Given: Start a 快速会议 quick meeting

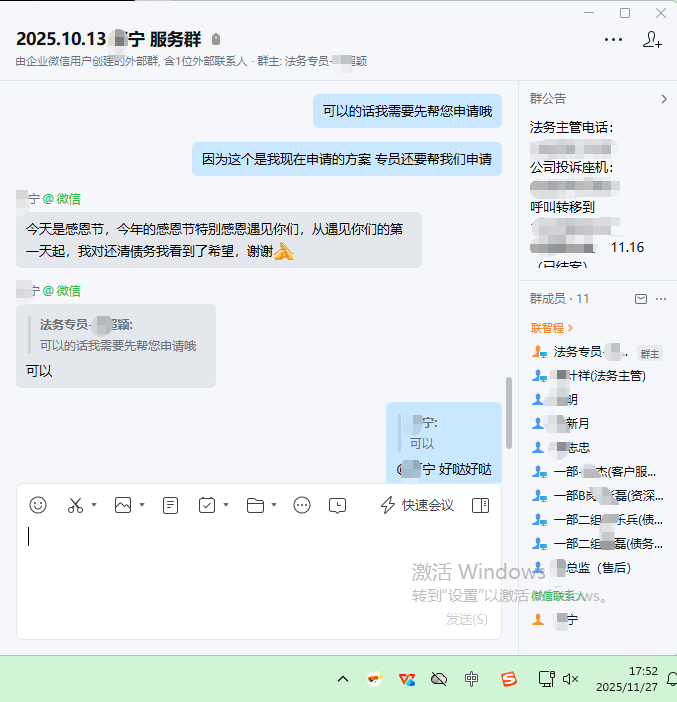Looking at the screenshot, I should coord(417,505).
